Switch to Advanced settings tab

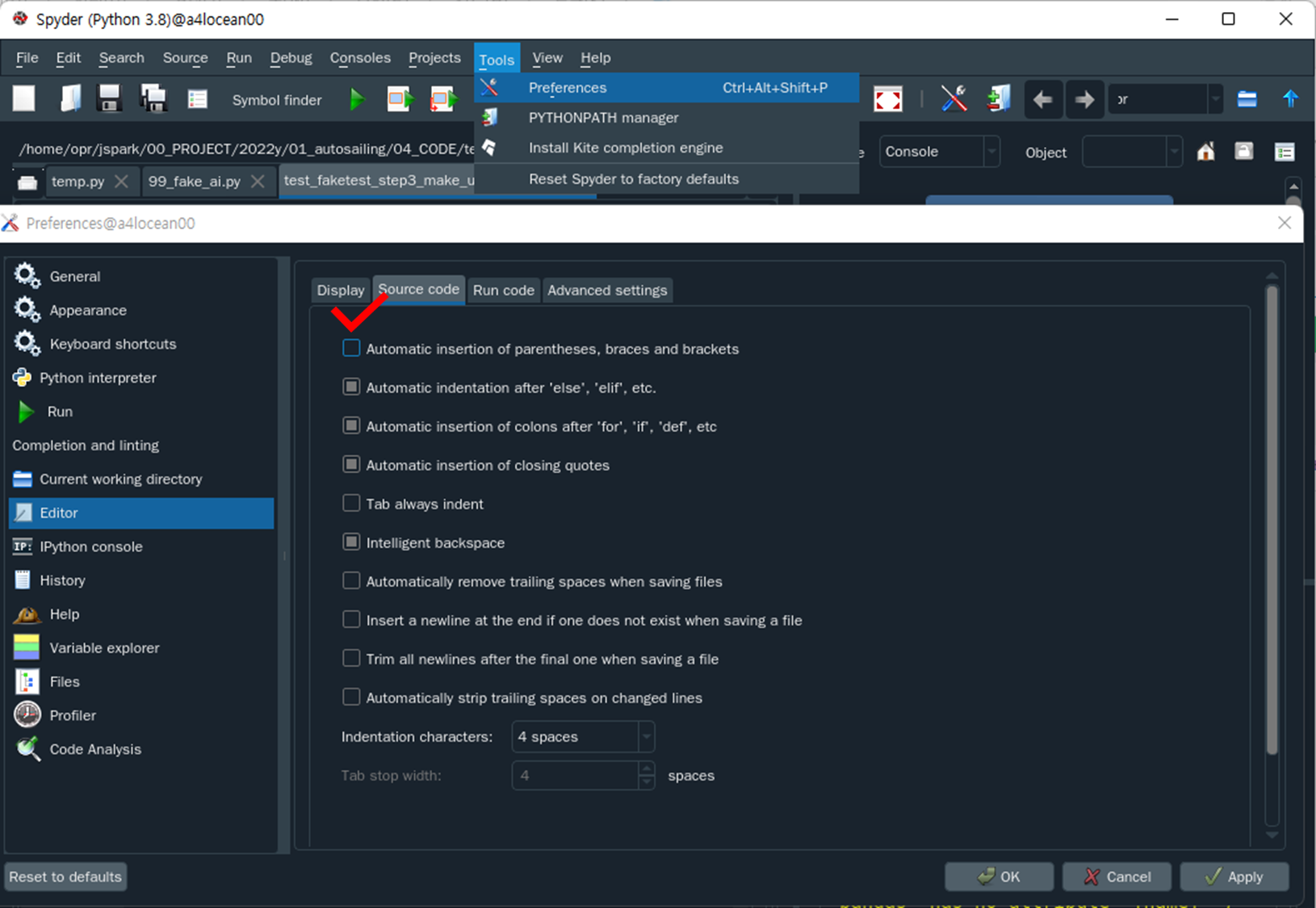point(608,291)
